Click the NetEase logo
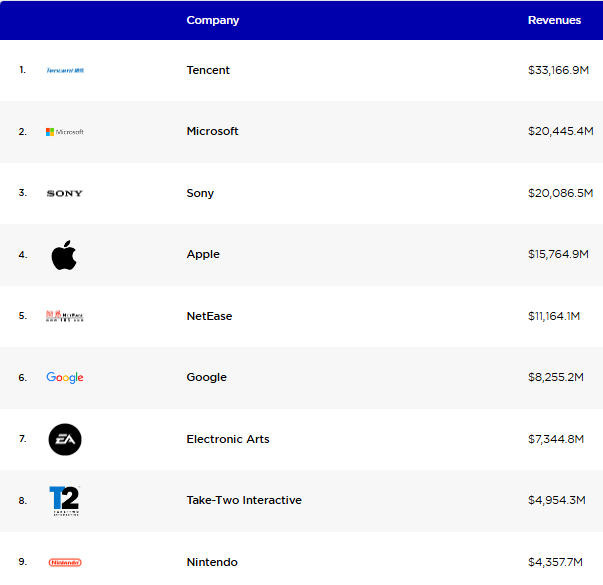603x585 pixels. [65, 316]
